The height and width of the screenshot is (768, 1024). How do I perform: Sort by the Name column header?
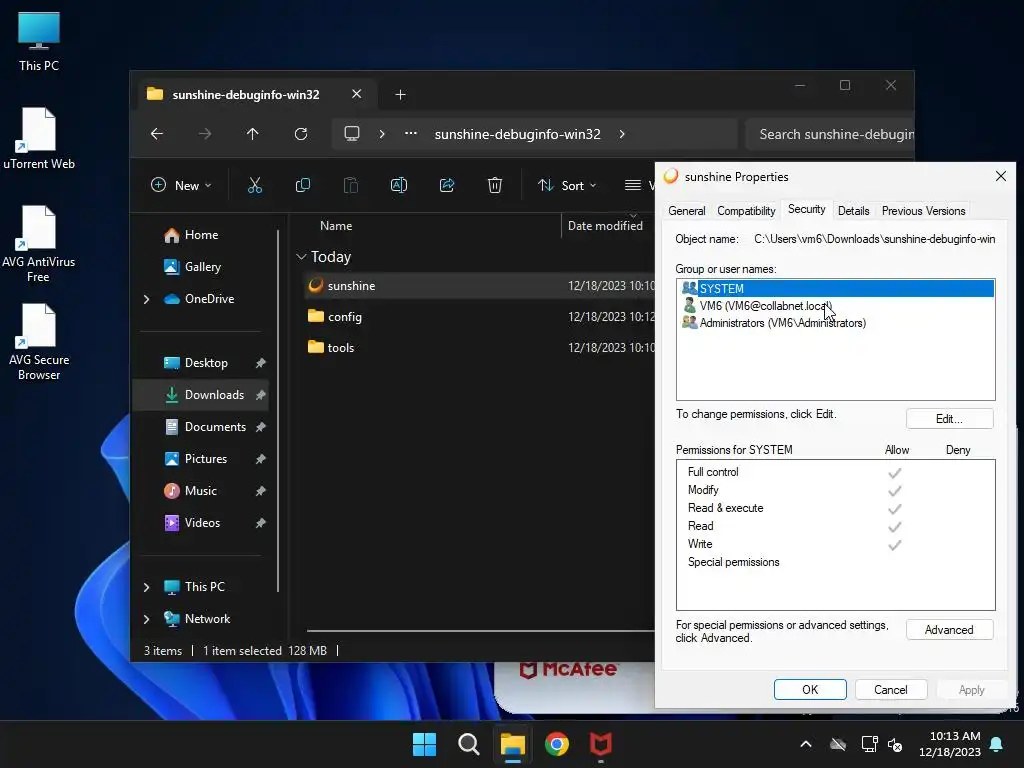pos(336,226)
